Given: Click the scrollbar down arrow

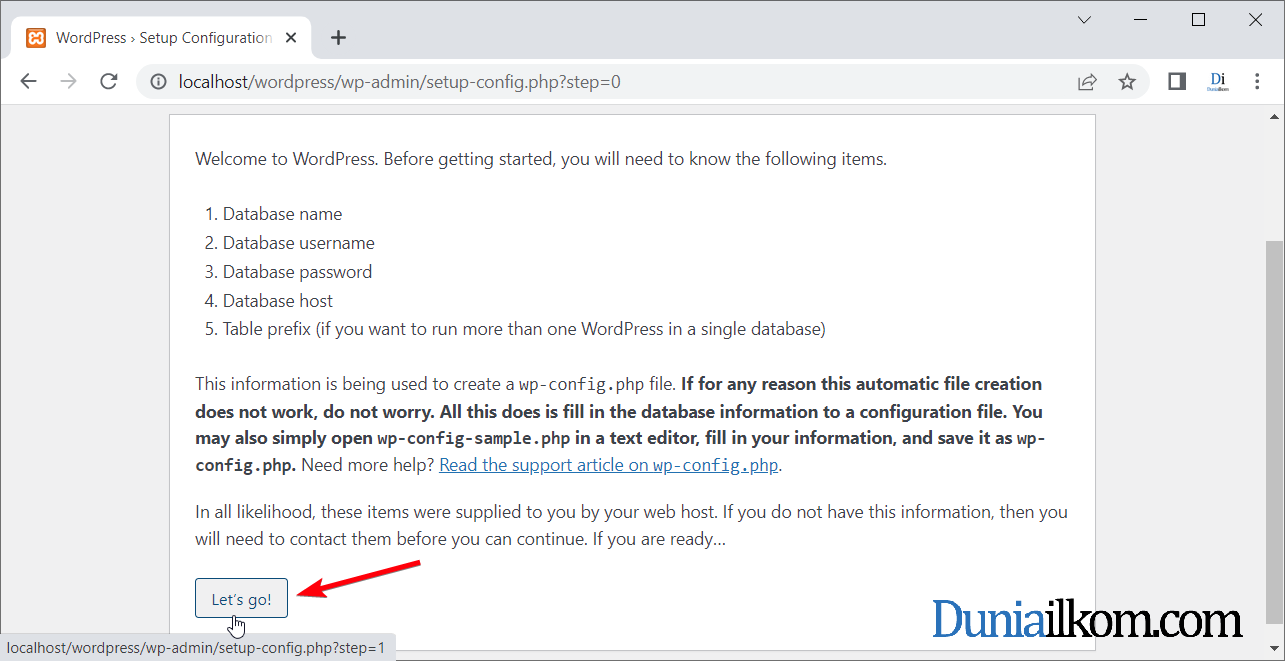Looking at the screenshot, I should click(1274, 648).
